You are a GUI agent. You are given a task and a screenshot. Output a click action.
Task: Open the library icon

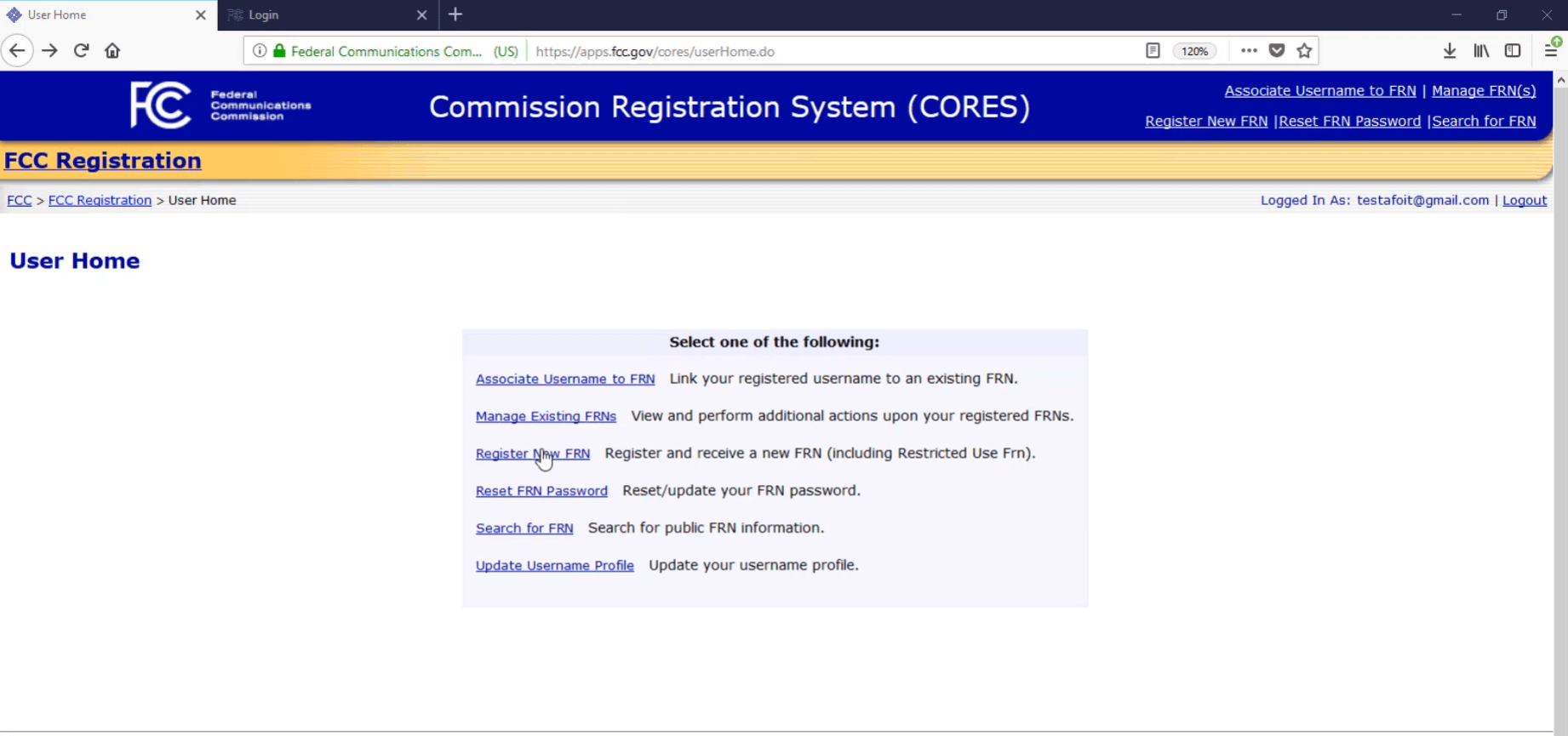point(1481,51)
